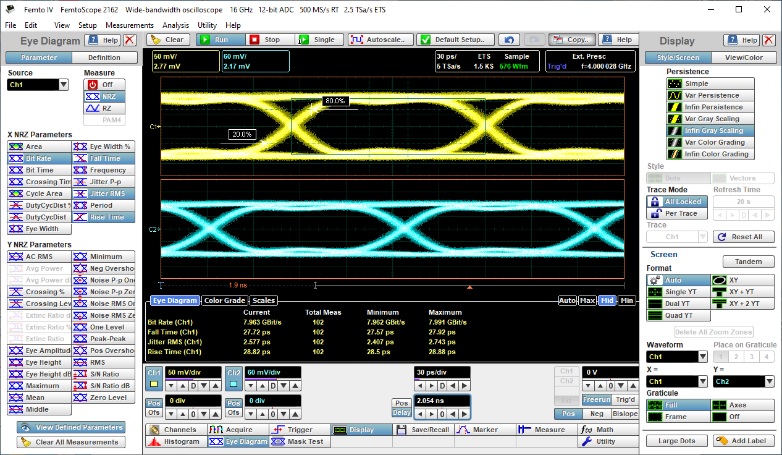Open the Source Ch1 dropdown
This screenshot has width=782, height=455.
(37, 85)
